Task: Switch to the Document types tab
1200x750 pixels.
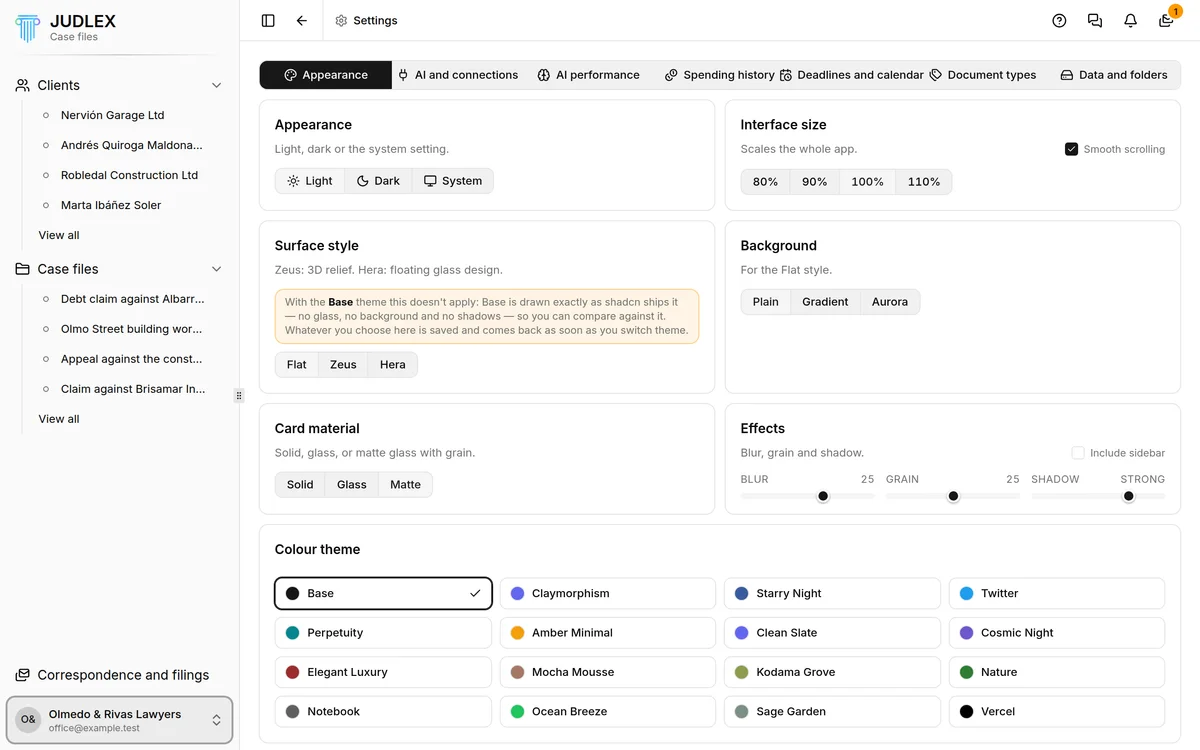Action: (x=982, y=75)
